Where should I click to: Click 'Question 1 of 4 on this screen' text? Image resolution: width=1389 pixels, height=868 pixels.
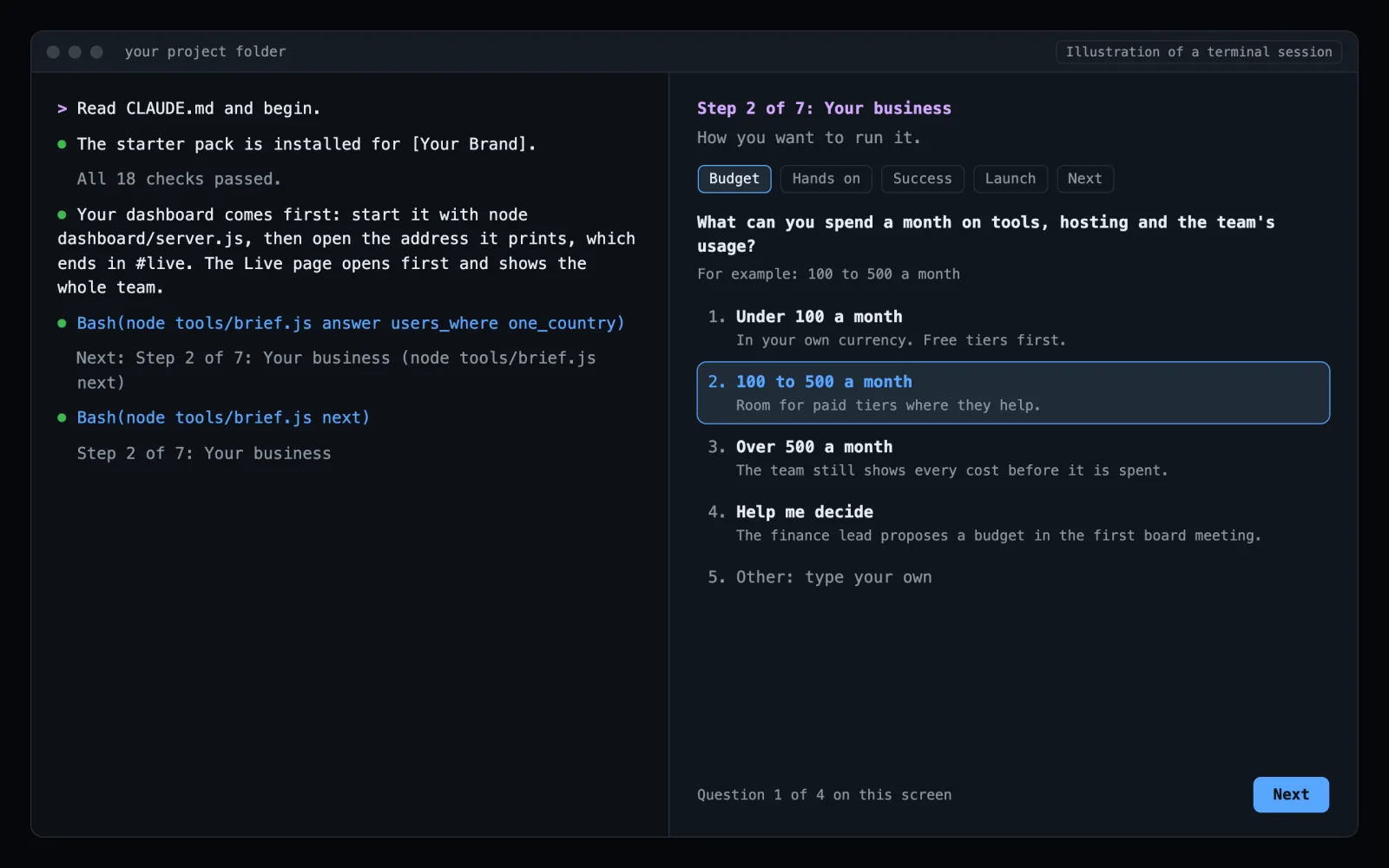tap(824, 794)
